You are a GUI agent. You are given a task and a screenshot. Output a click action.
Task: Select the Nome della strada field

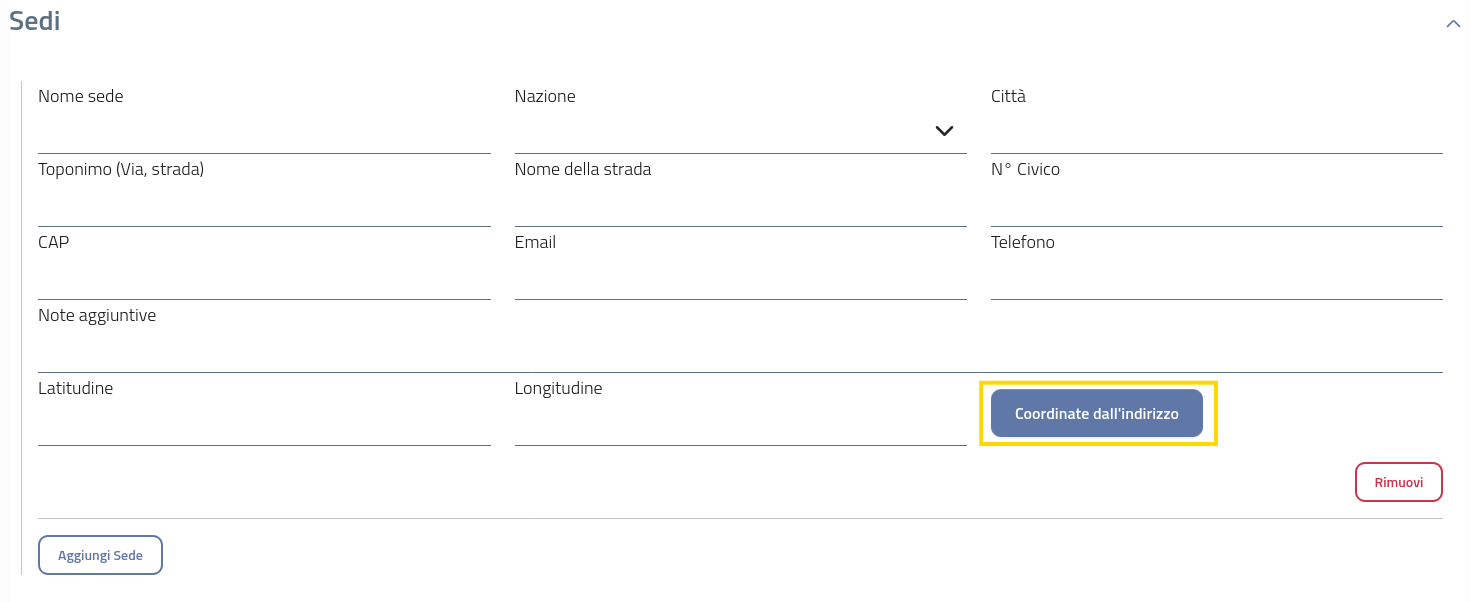point(740,207)
